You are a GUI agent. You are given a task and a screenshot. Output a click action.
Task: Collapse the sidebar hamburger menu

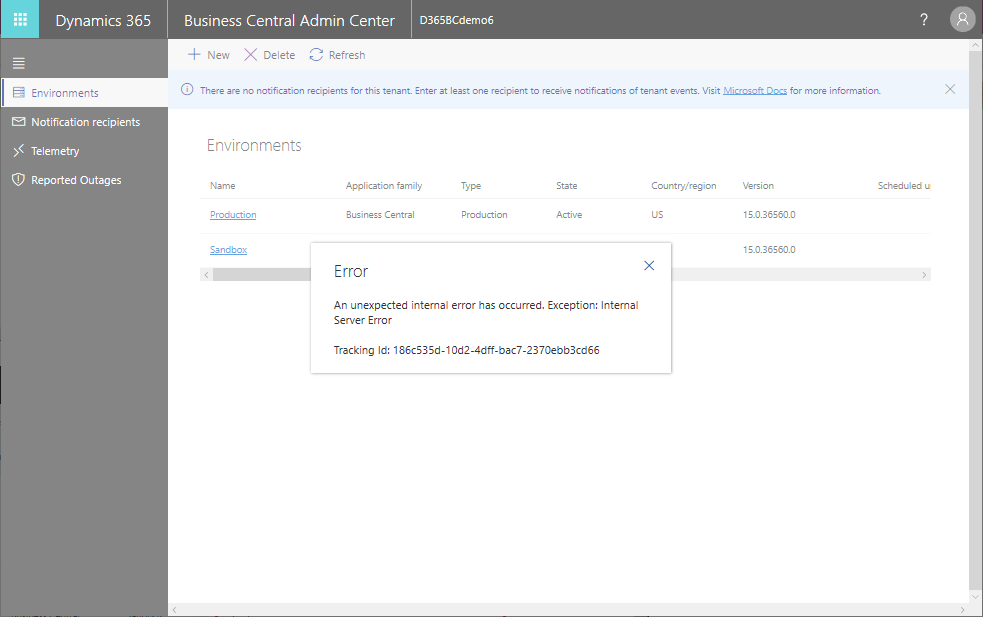click(x=19, y=63)
